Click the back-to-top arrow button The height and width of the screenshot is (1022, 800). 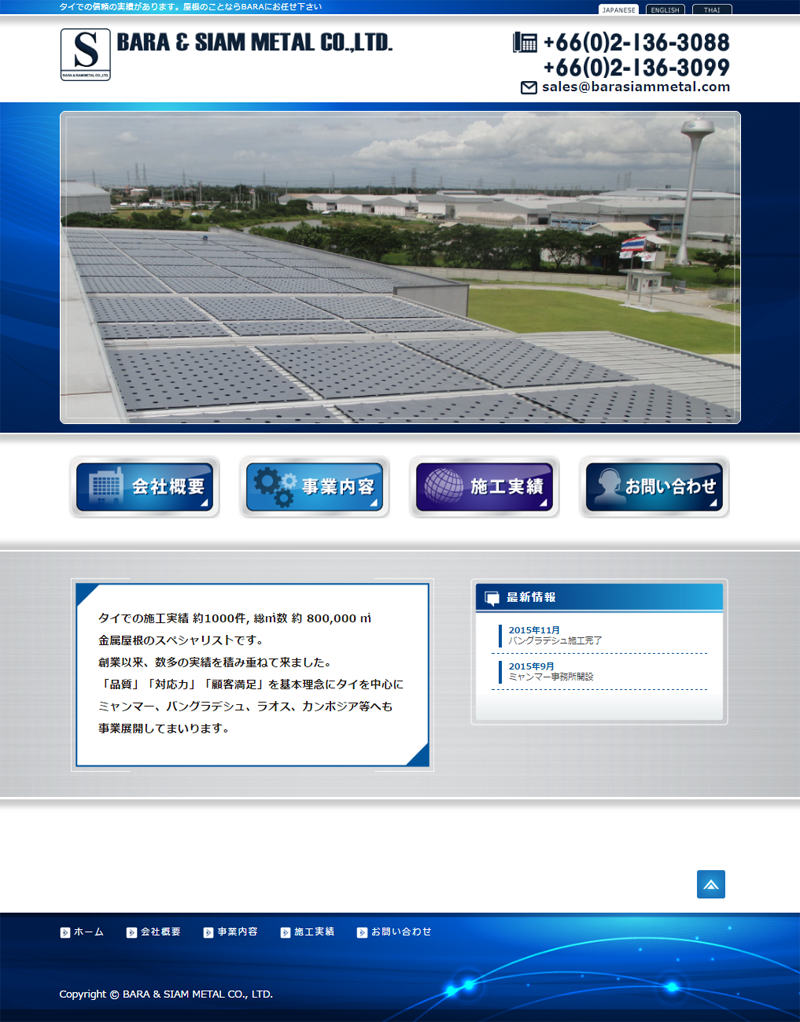pyautogui.click(x=711, y=884)
